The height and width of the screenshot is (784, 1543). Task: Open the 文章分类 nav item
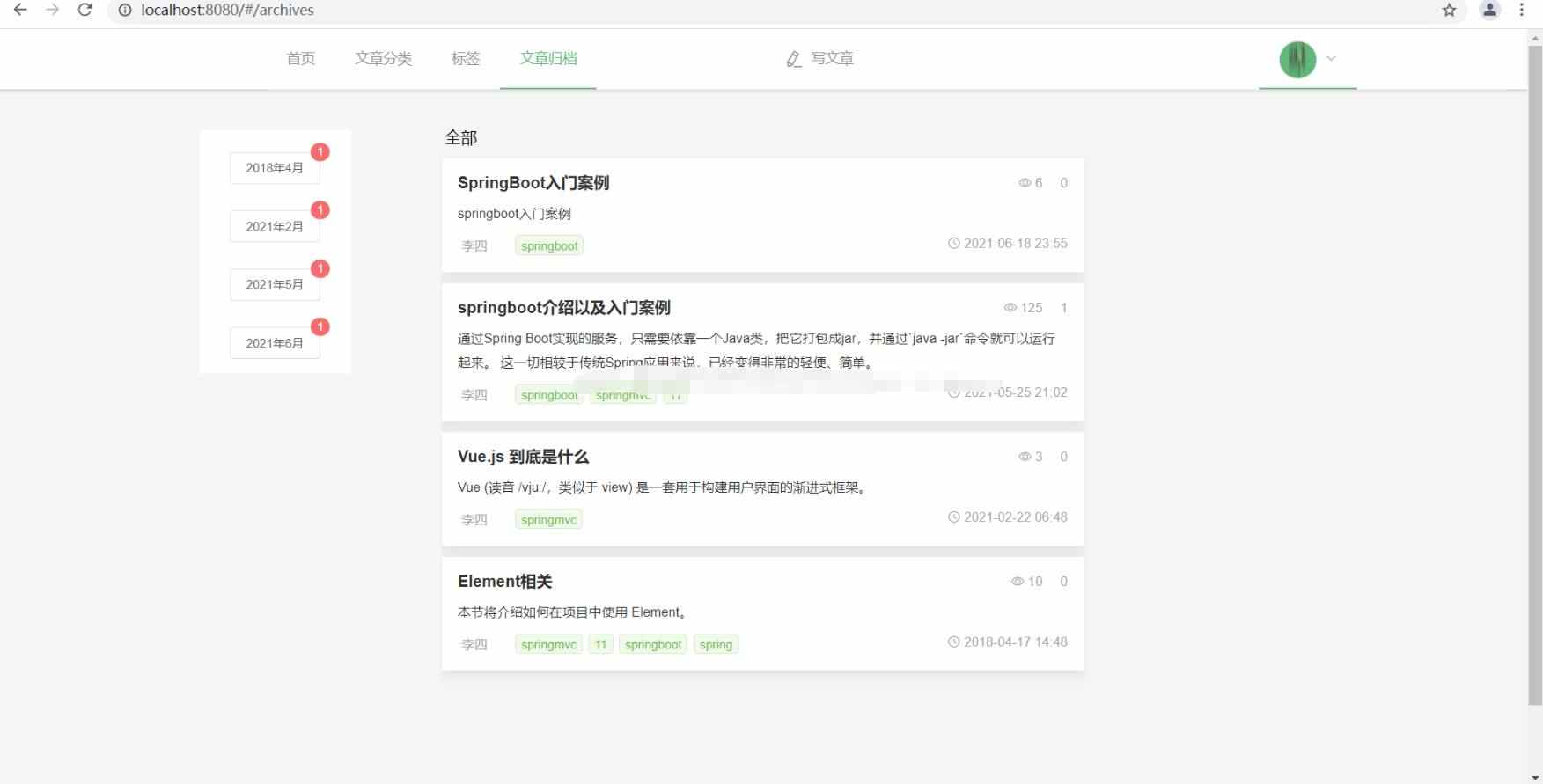pos(383,58)
